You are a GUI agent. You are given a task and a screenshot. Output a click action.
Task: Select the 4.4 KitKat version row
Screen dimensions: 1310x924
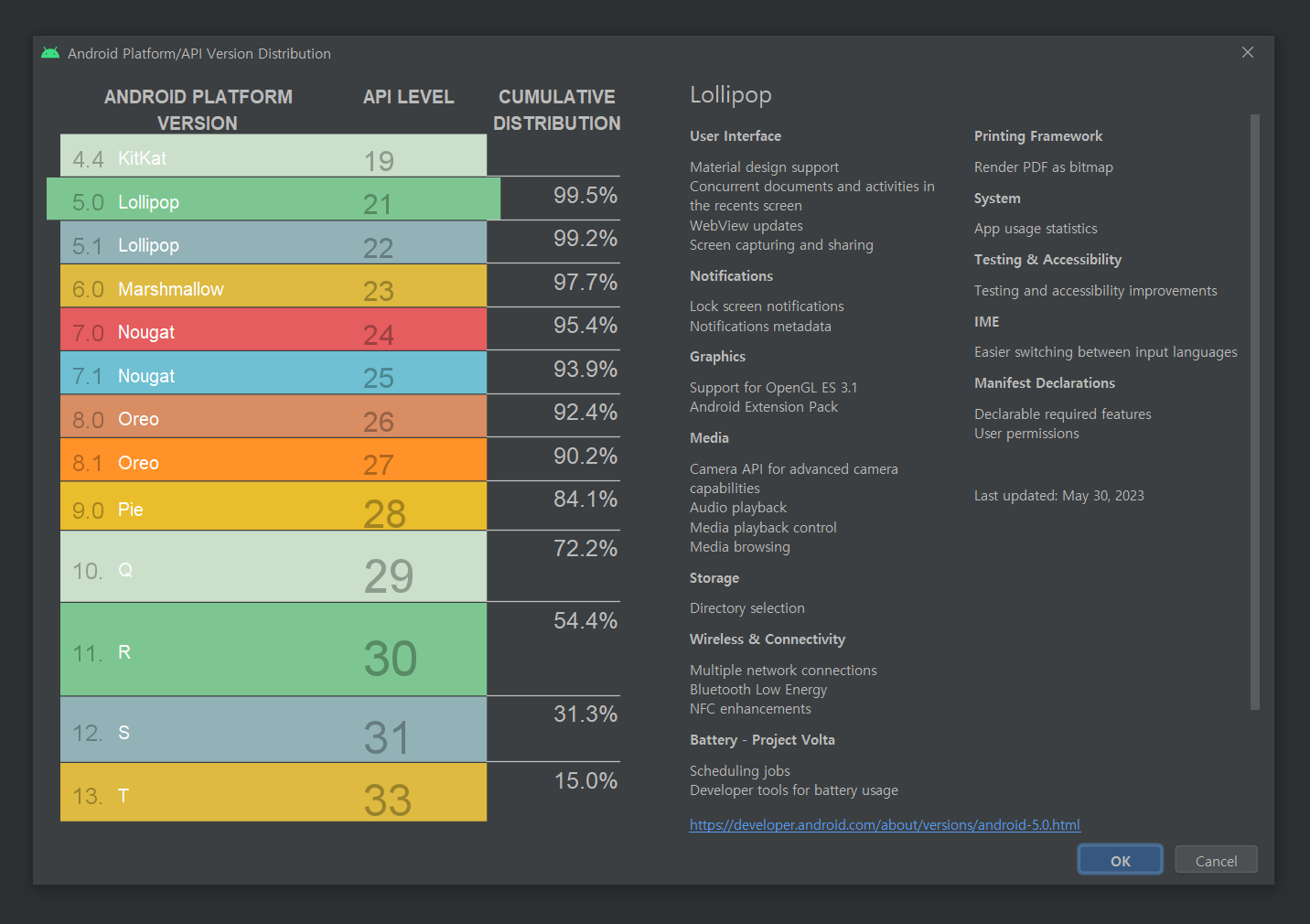pyautogui.click(x=274, y=156)
